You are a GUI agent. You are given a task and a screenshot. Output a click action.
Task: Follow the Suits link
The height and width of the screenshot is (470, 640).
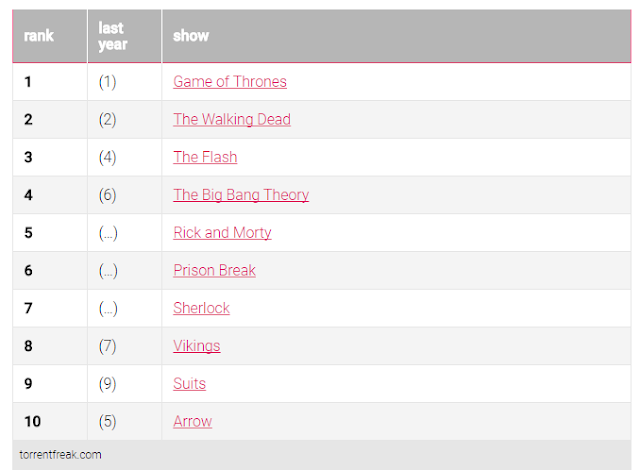189,384
